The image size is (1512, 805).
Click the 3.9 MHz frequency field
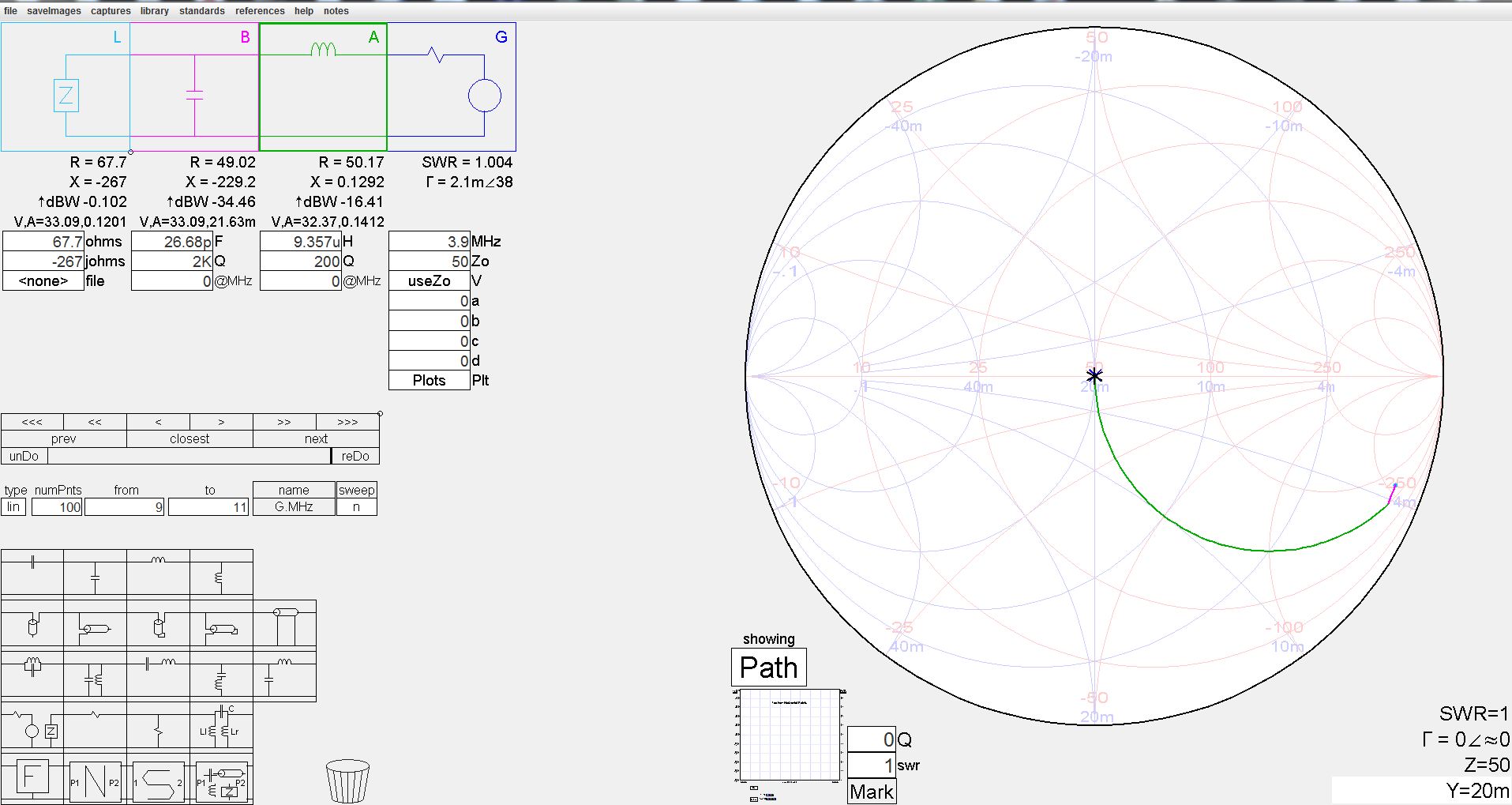429,242
